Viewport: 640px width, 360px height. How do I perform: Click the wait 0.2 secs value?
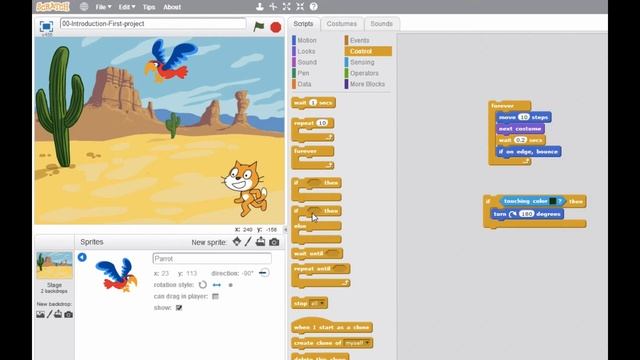520,140
